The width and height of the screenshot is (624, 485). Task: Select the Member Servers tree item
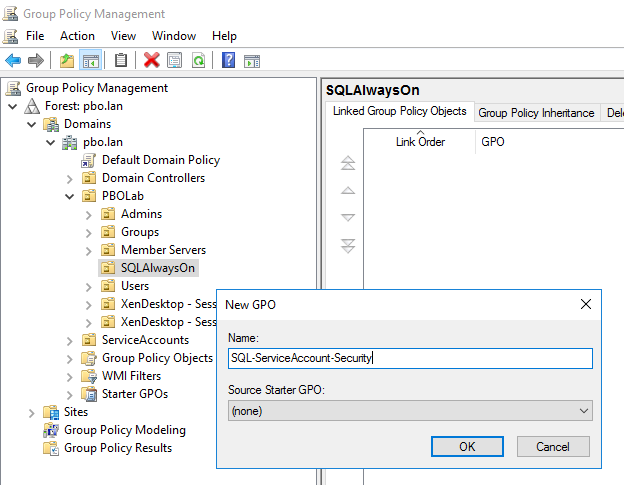point(164,250)
